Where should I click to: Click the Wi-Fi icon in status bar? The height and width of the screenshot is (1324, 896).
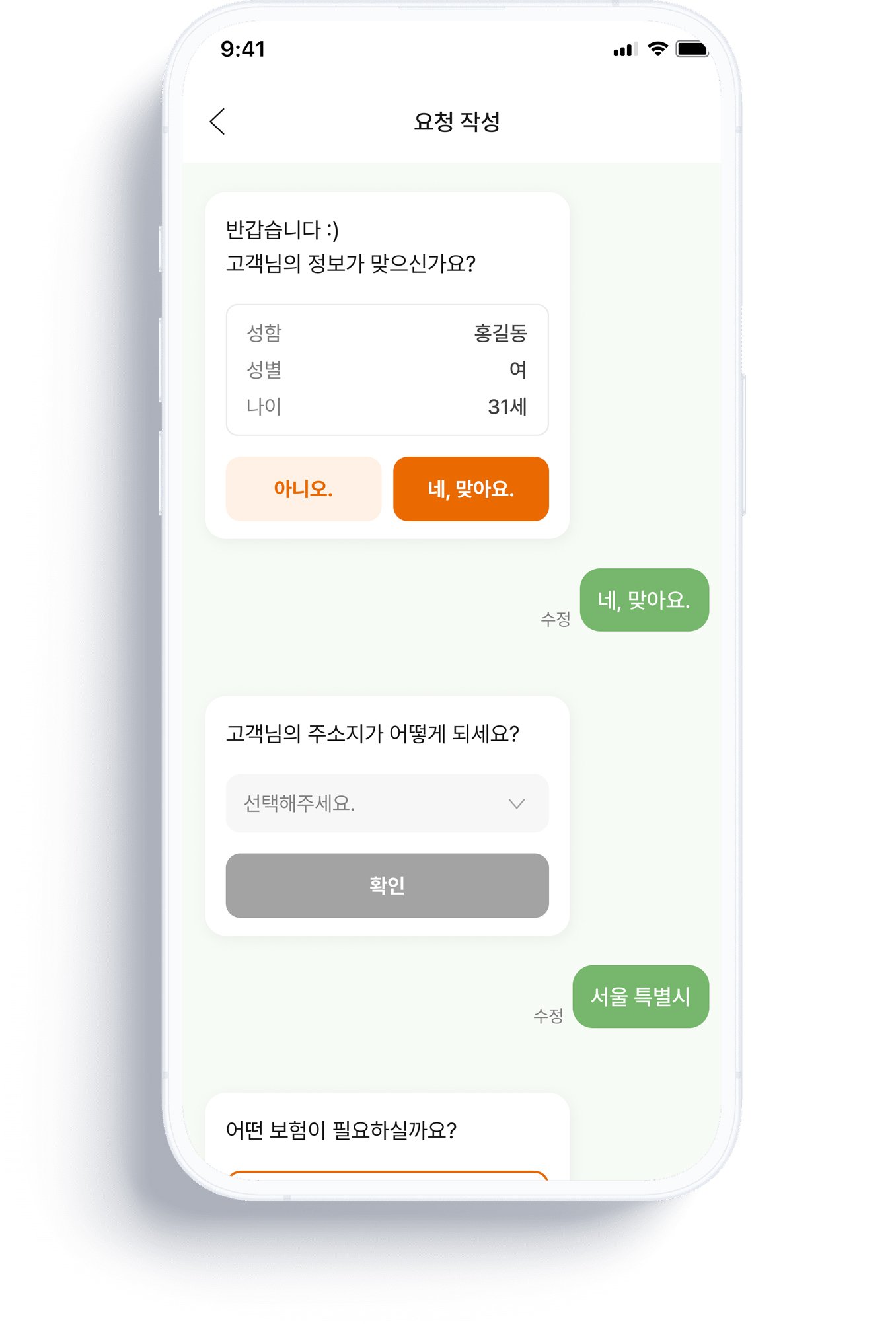pyautogui.click(x=657, y=49)
